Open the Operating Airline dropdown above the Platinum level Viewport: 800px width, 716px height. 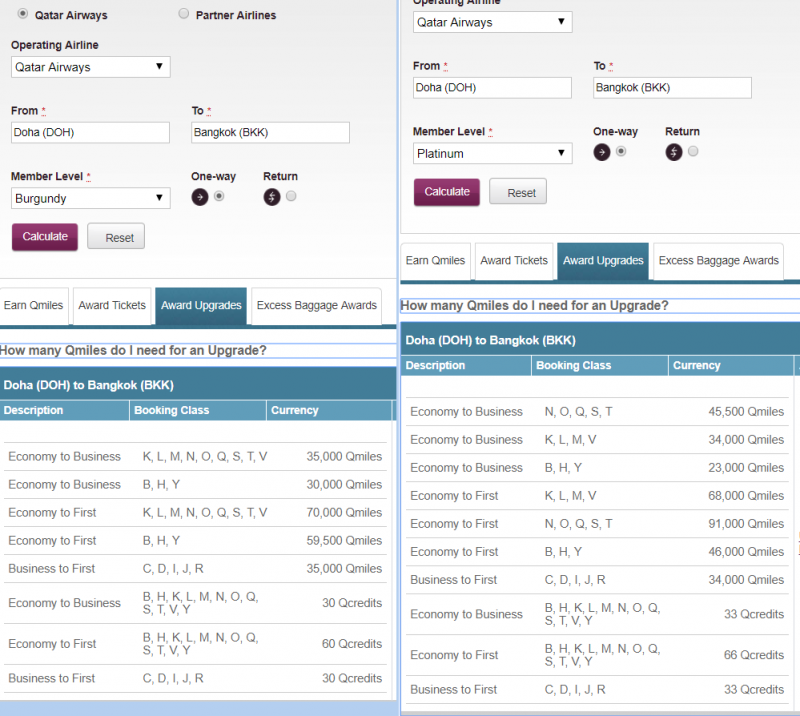(x=493, y=22)
